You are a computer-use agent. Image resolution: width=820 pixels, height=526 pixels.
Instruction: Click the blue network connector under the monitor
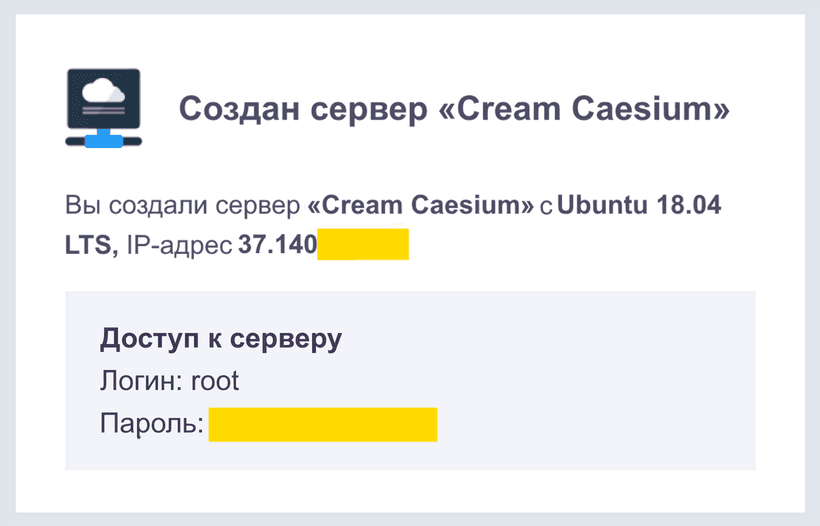click(104, 140)
